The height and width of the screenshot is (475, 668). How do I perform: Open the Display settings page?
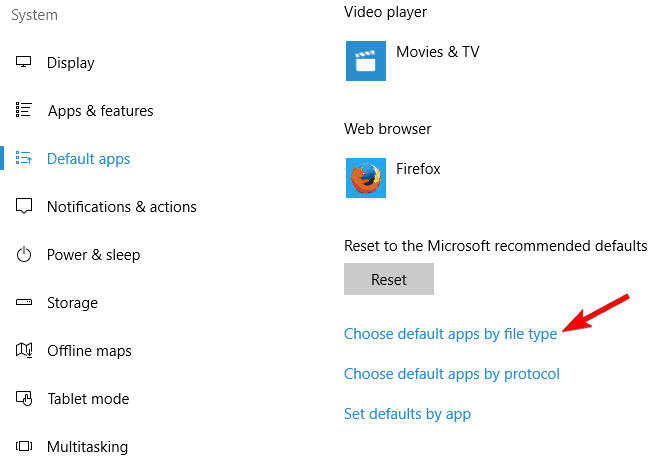(71, 63)
